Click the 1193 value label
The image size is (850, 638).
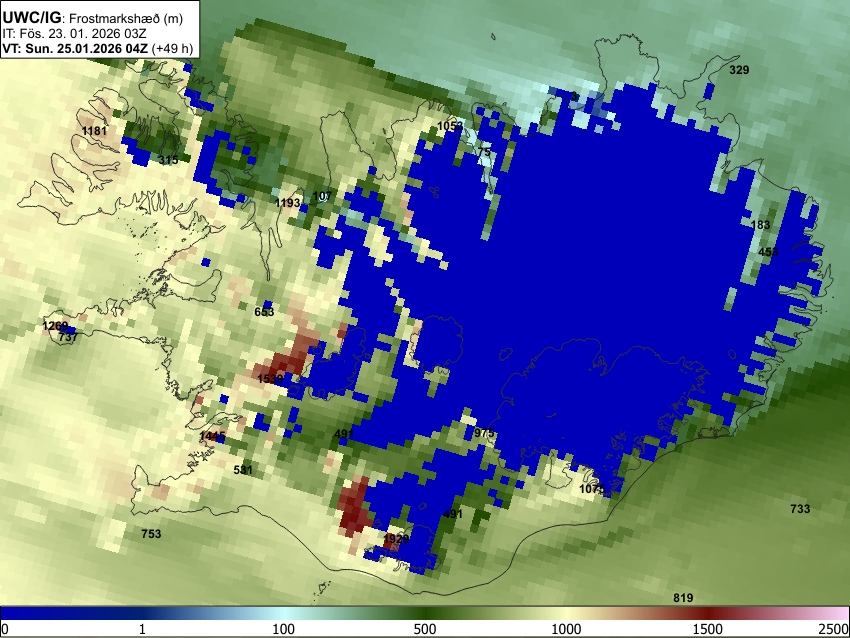pyautogui.click(x=287, y=203)
